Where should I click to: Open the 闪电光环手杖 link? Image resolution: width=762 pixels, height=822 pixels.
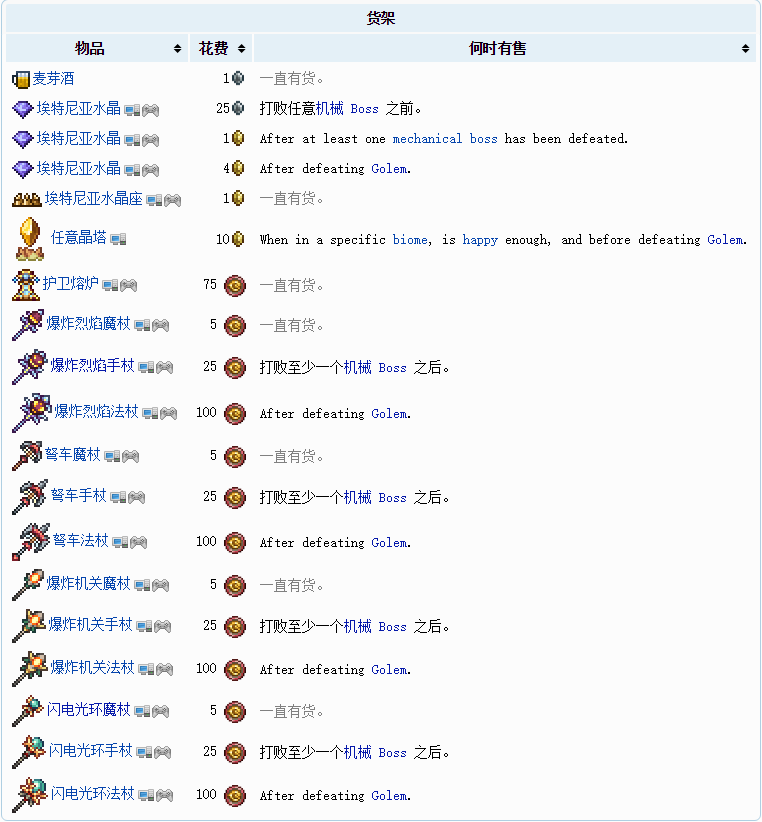(x=90, y=751)
